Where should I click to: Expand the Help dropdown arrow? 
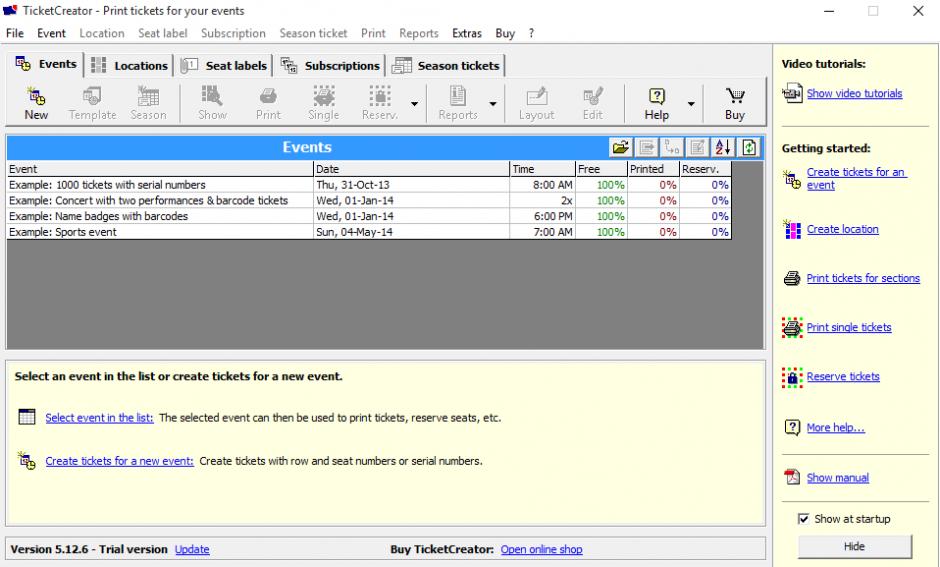point(691,104)
